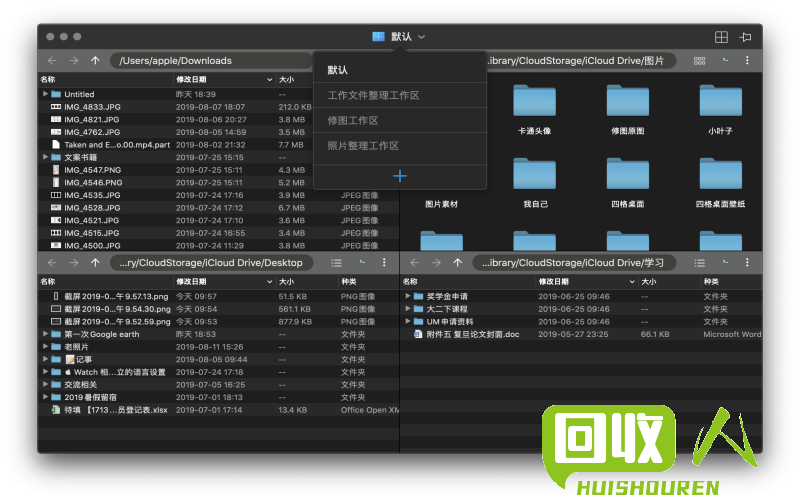Go forward in the Downloads pane
This screenshot has height=500, width=800.
[74, 60]
